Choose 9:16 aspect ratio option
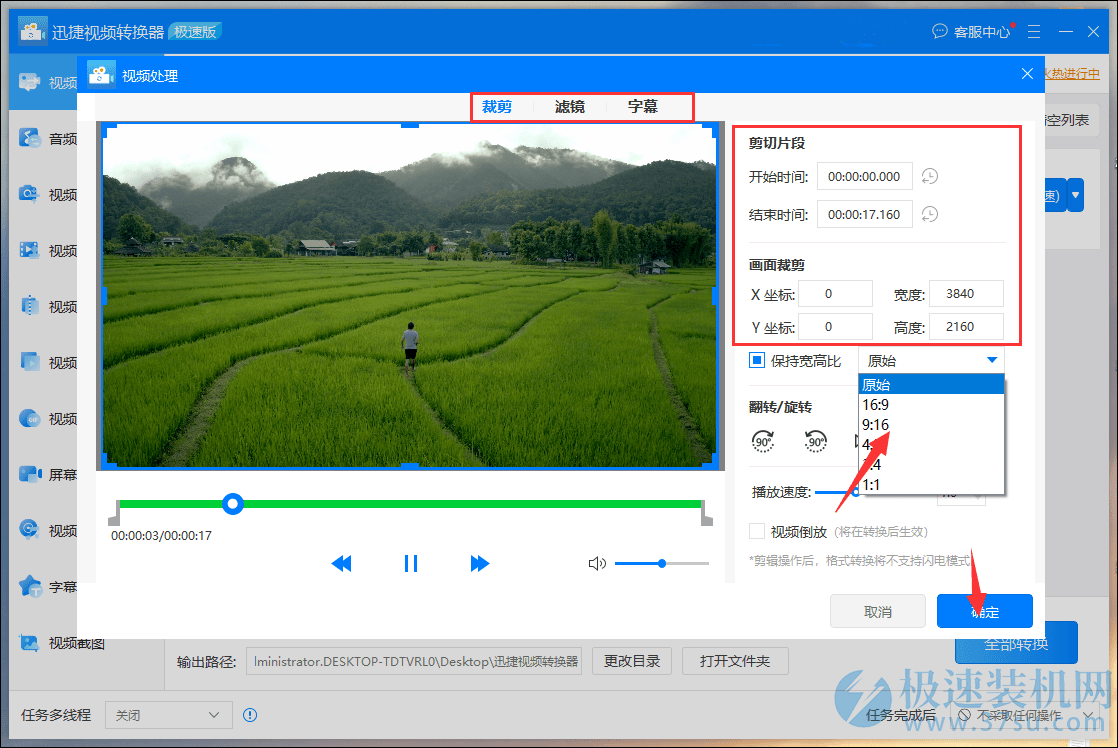Screen dimensions: 1118x748 pos(931,424)
